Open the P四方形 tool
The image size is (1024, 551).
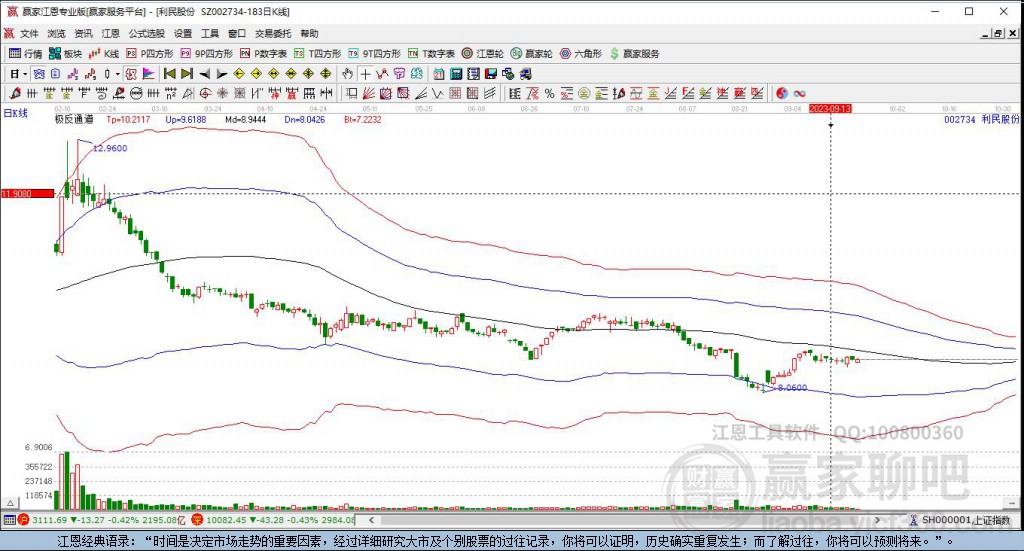click(x=150, y=54)
